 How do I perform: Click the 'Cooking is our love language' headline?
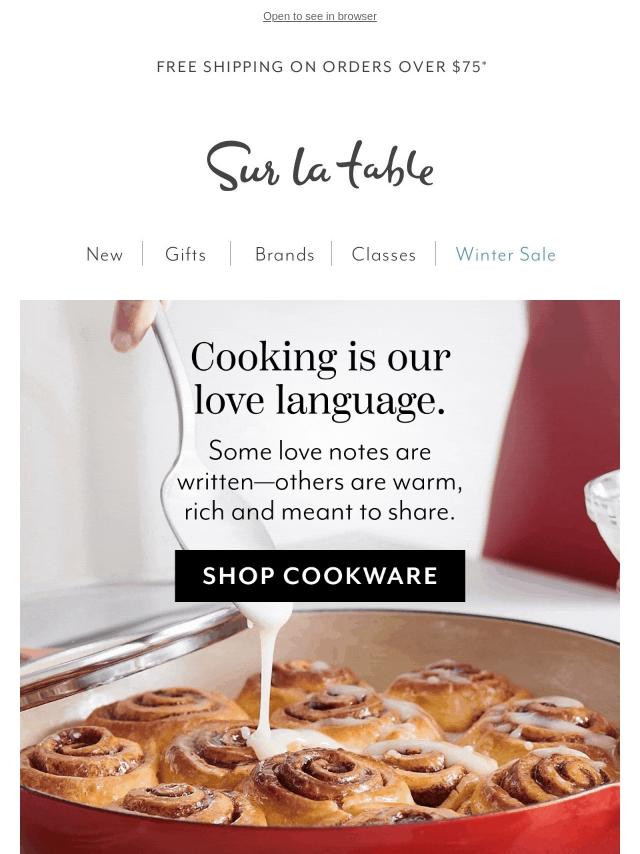tap(320, 379)
